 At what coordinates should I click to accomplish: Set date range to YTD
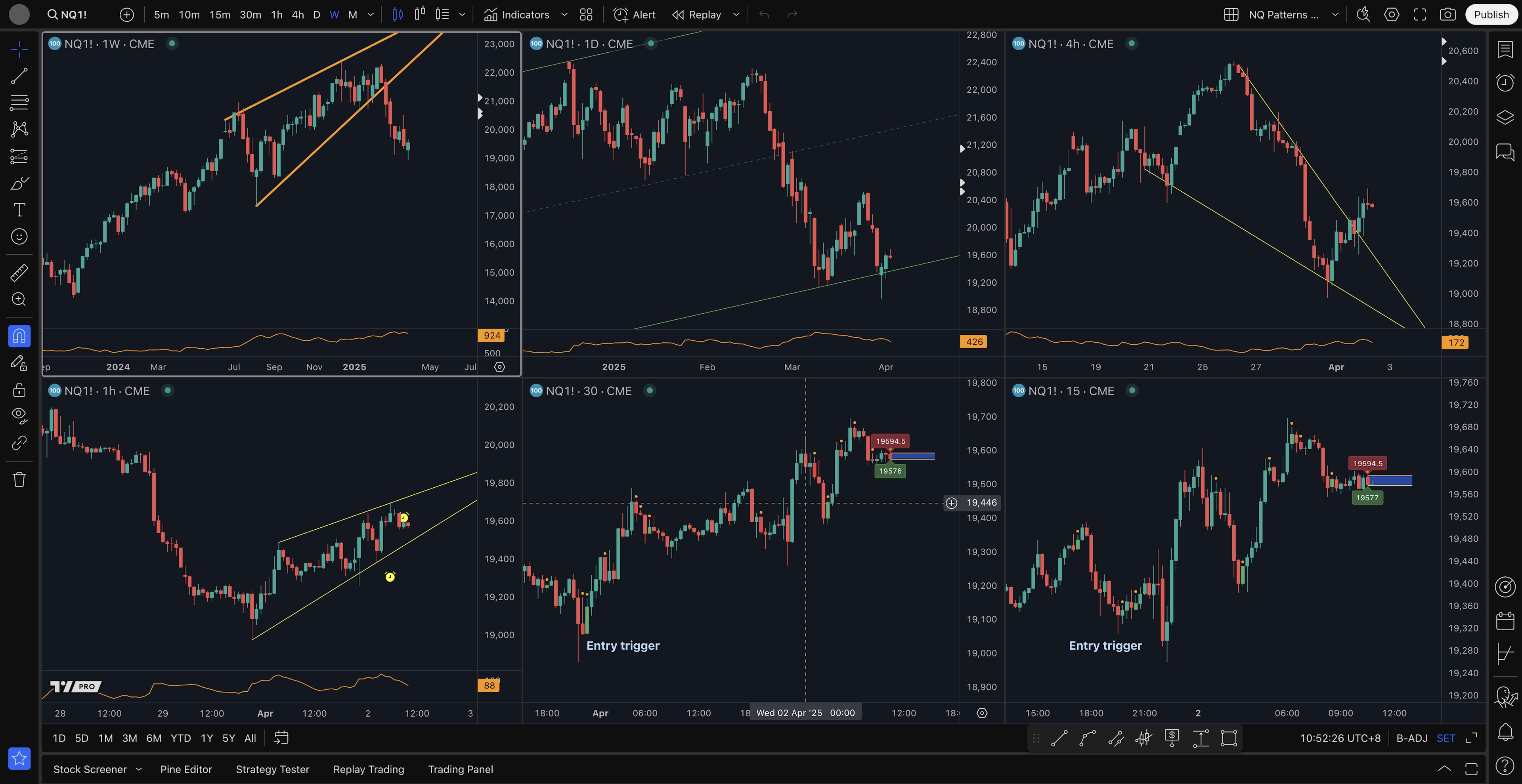pos(180,738)
